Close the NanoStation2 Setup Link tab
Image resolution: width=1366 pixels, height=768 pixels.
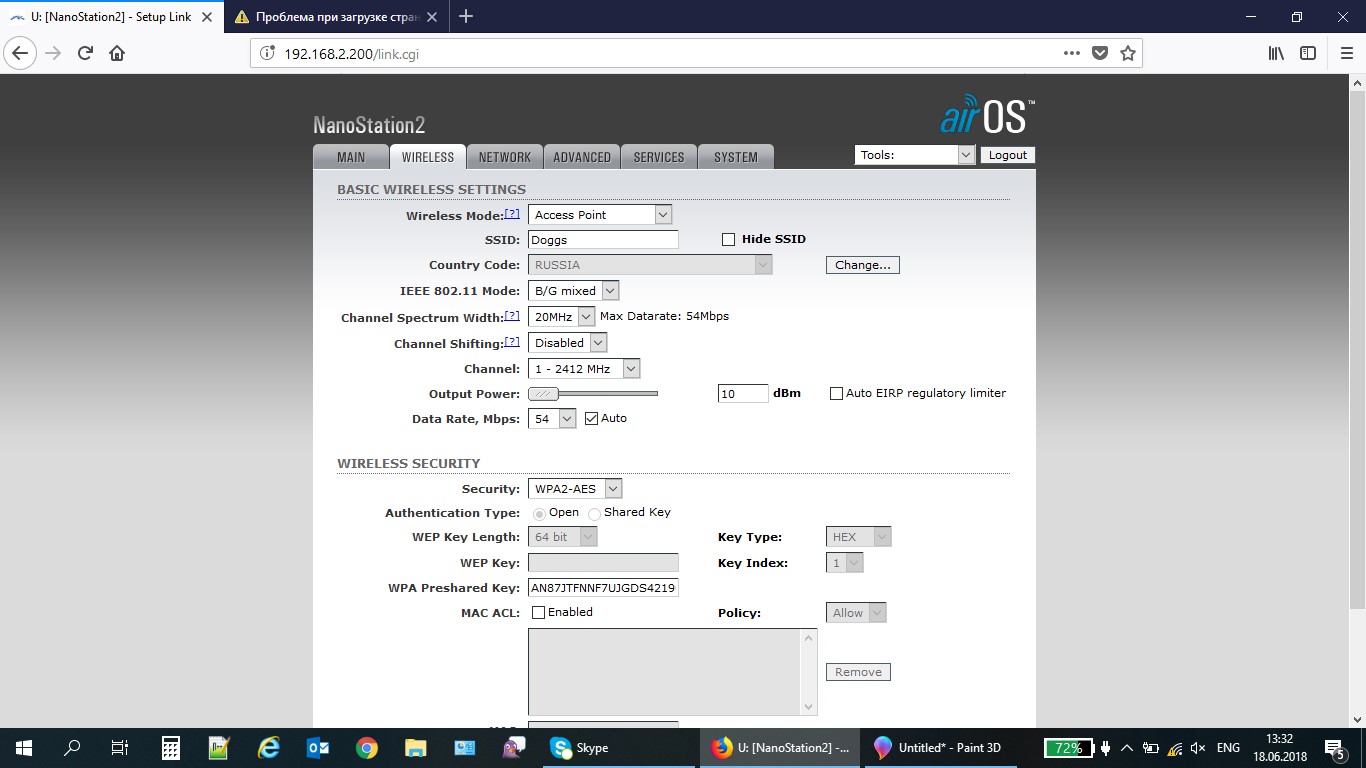207,17
